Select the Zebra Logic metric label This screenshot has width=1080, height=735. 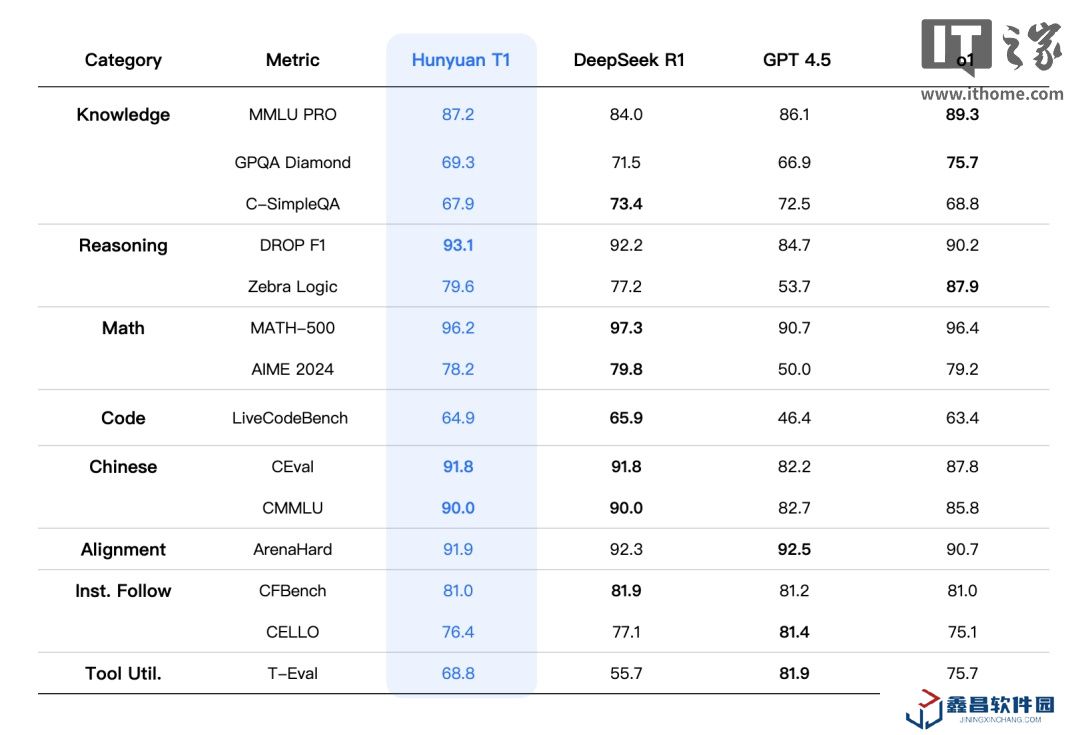point(293,287)
